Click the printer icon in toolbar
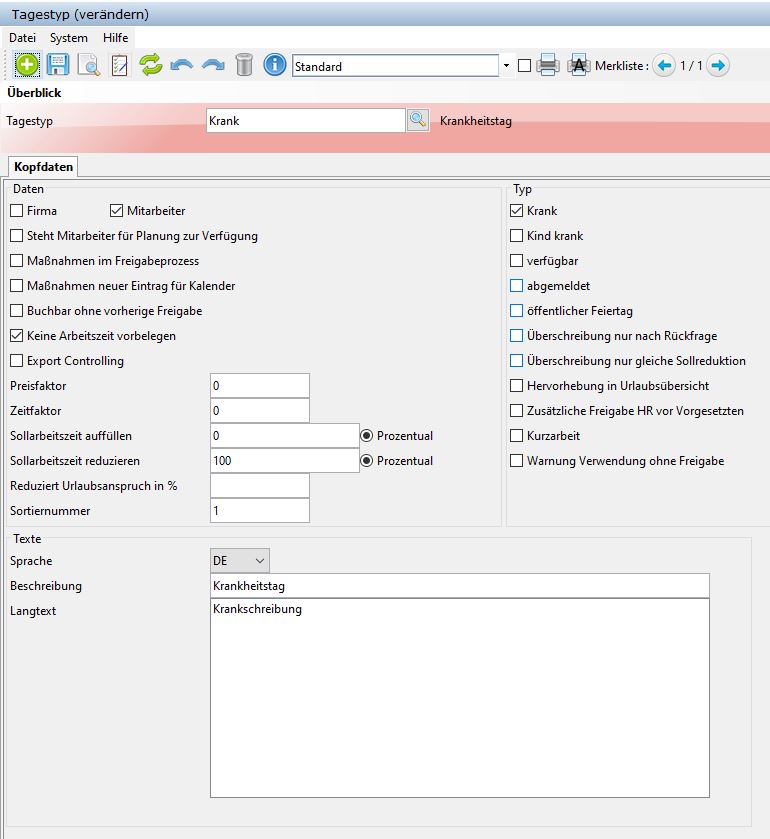This screenshot has width=770, height=839. 547,66
